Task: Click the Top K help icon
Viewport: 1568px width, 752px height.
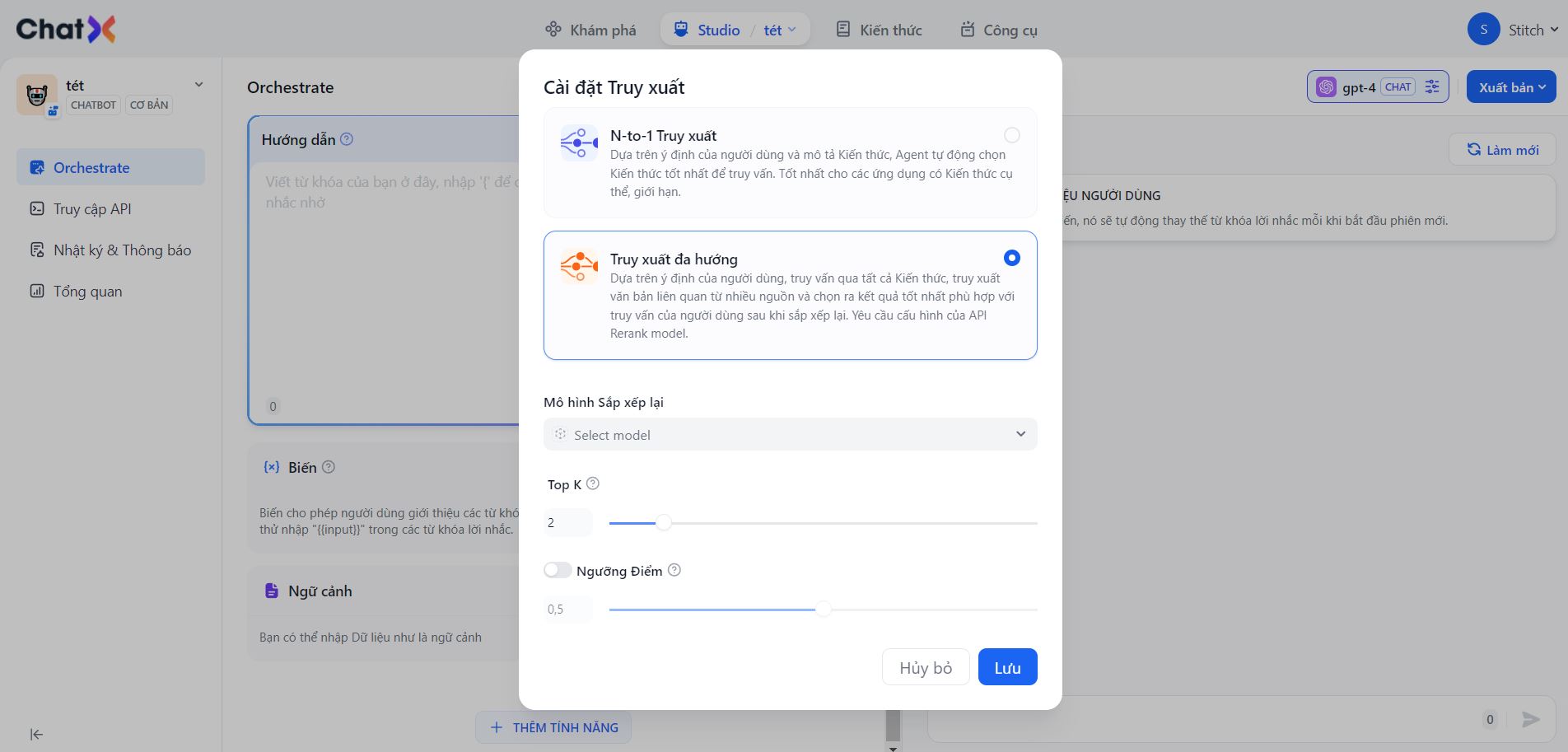Action: point(592,483)
